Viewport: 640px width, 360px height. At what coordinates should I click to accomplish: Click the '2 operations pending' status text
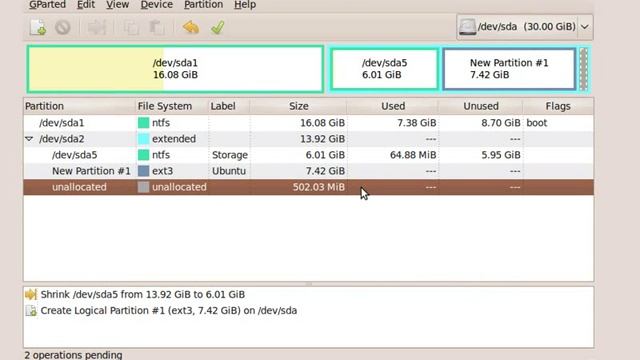pos(73,355)
